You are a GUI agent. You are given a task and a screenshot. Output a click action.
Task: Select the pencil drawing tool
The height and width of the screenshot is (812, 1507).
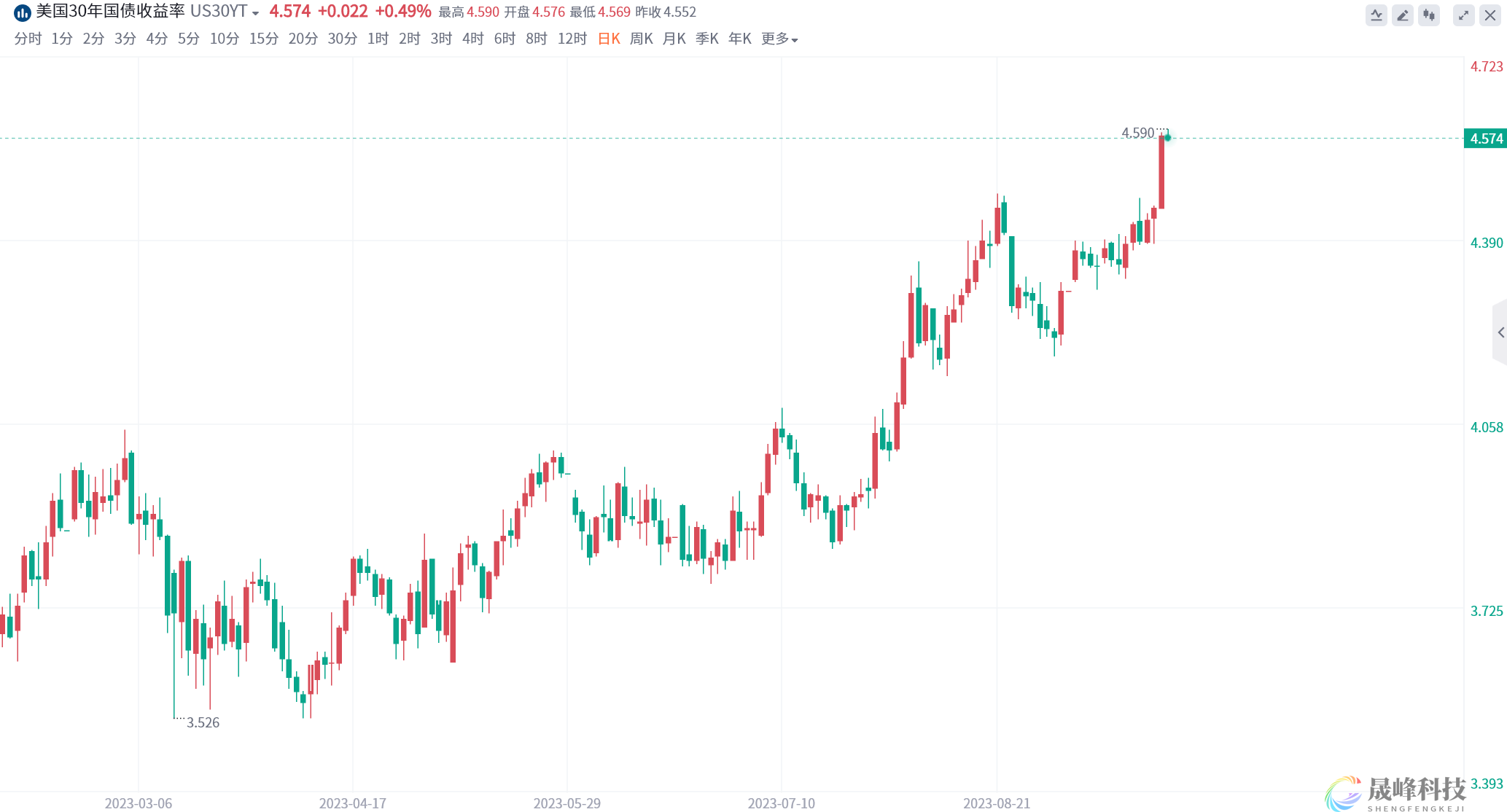click(1402, 15)
